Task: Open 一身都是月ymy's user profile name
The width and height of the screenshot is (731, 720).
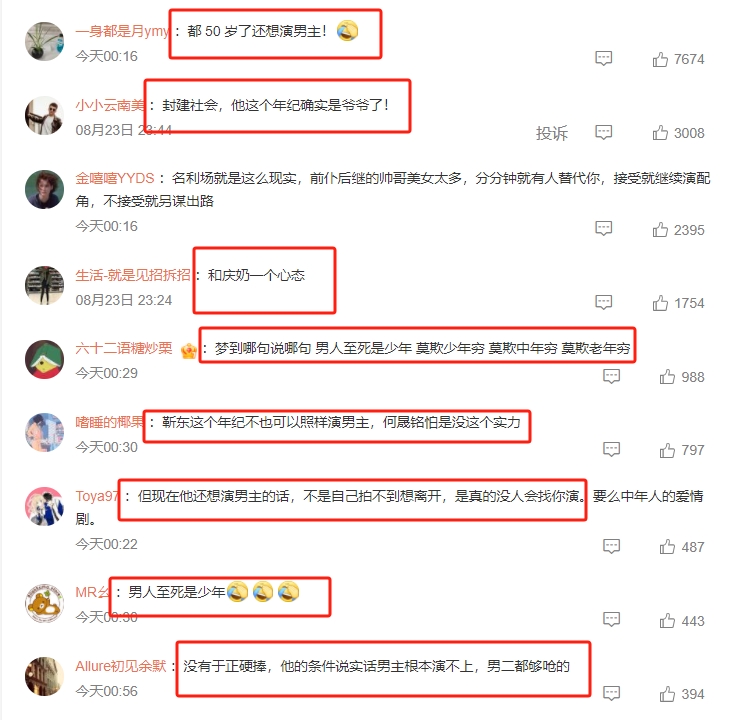Action: (122, 31)
